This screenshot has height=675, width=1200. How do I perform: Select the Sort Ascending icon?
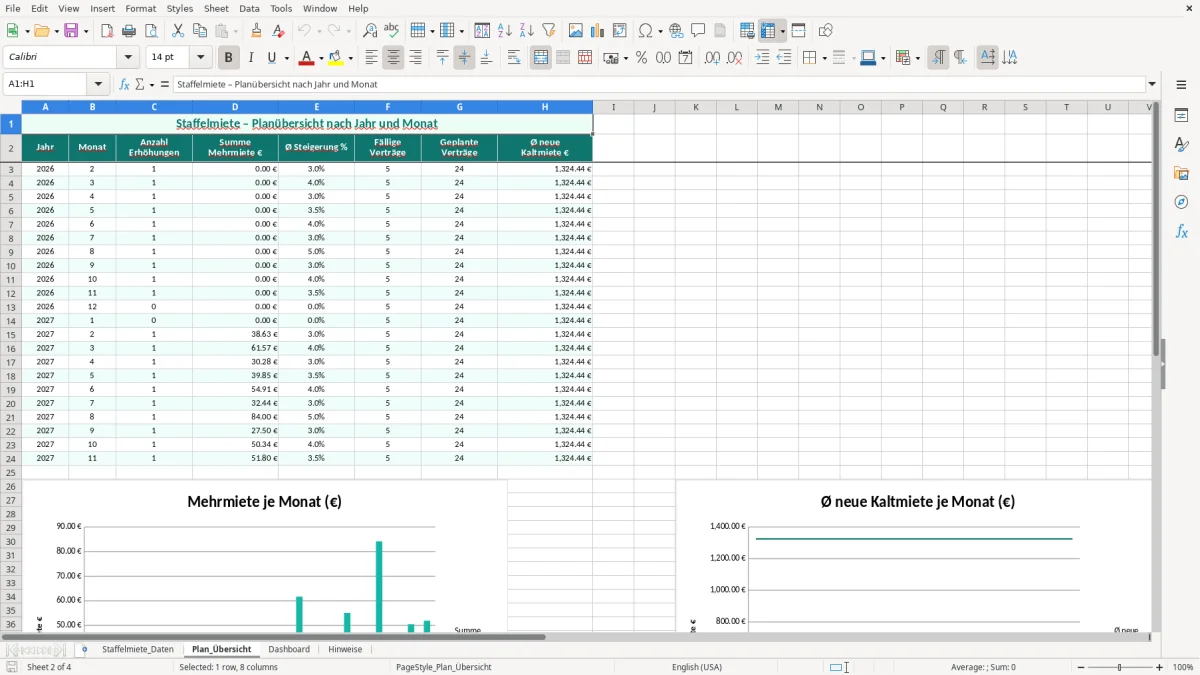pos(505,31)
